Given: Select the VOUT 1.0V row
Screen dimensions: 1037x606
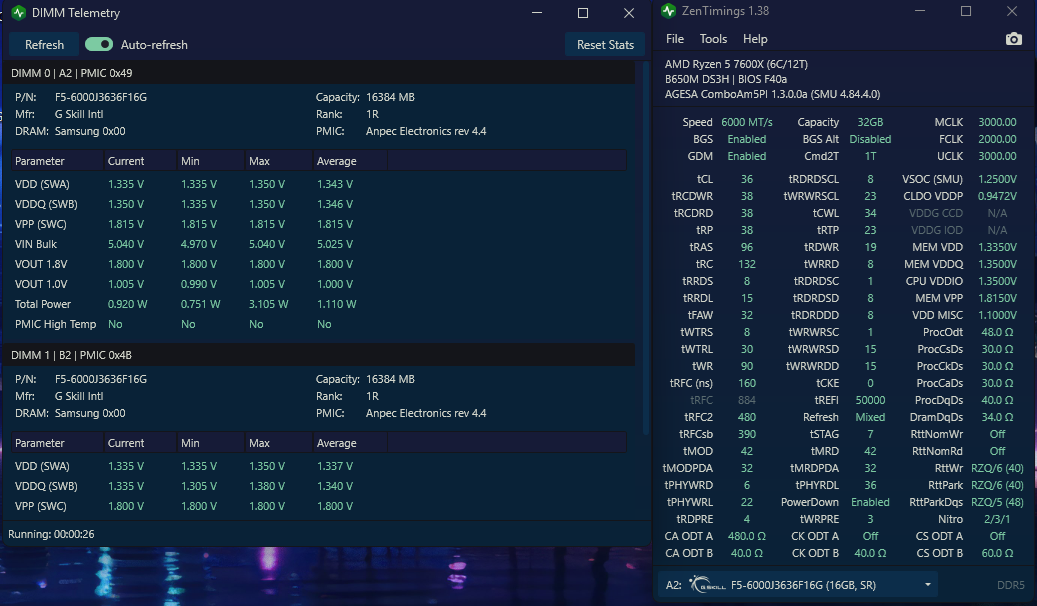Looking at the screenshot, I should (x=319, y=284).
